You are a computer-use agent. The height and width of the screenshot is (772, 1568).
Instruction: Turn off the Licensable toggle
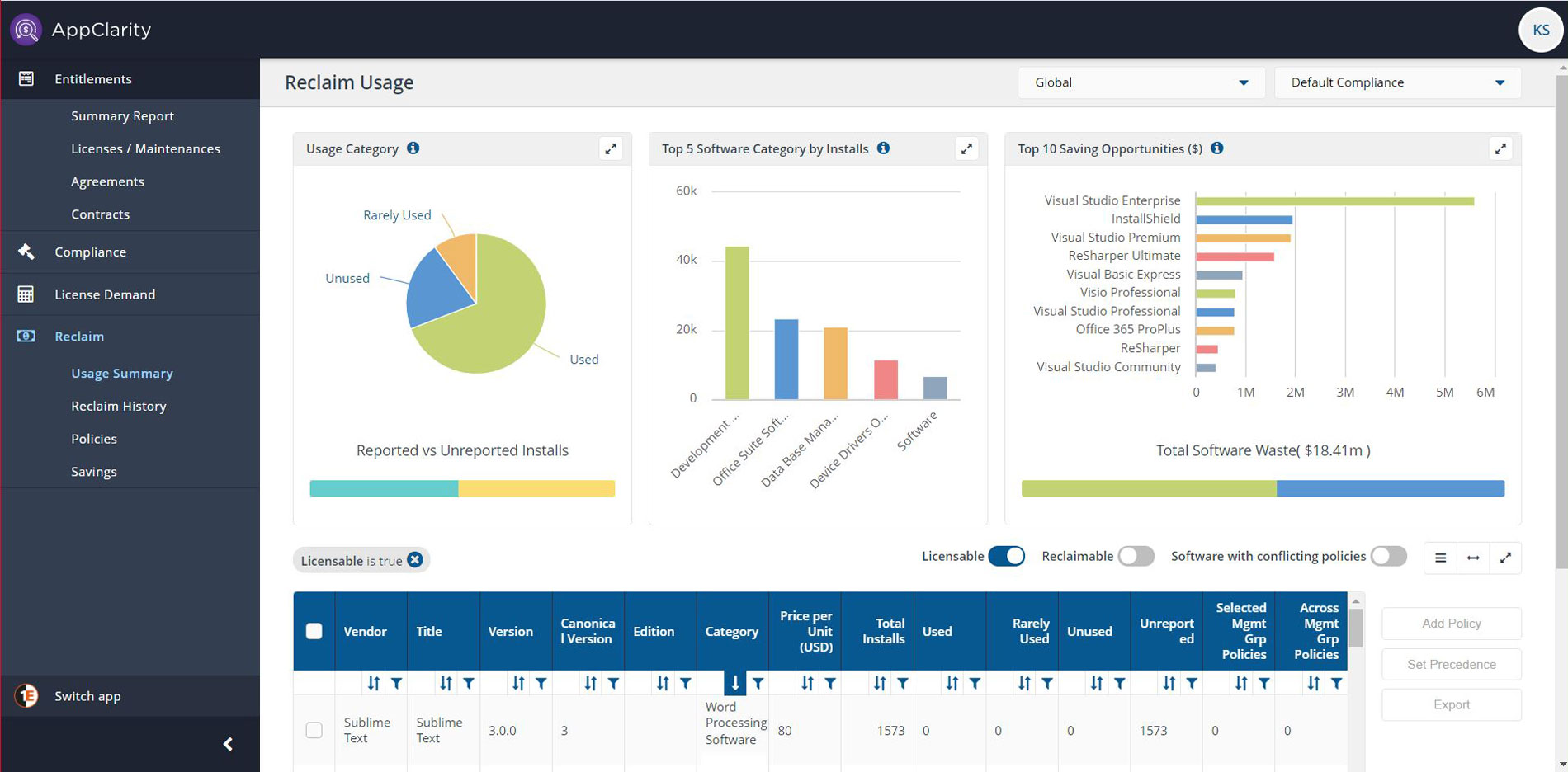click(1007, 557)
